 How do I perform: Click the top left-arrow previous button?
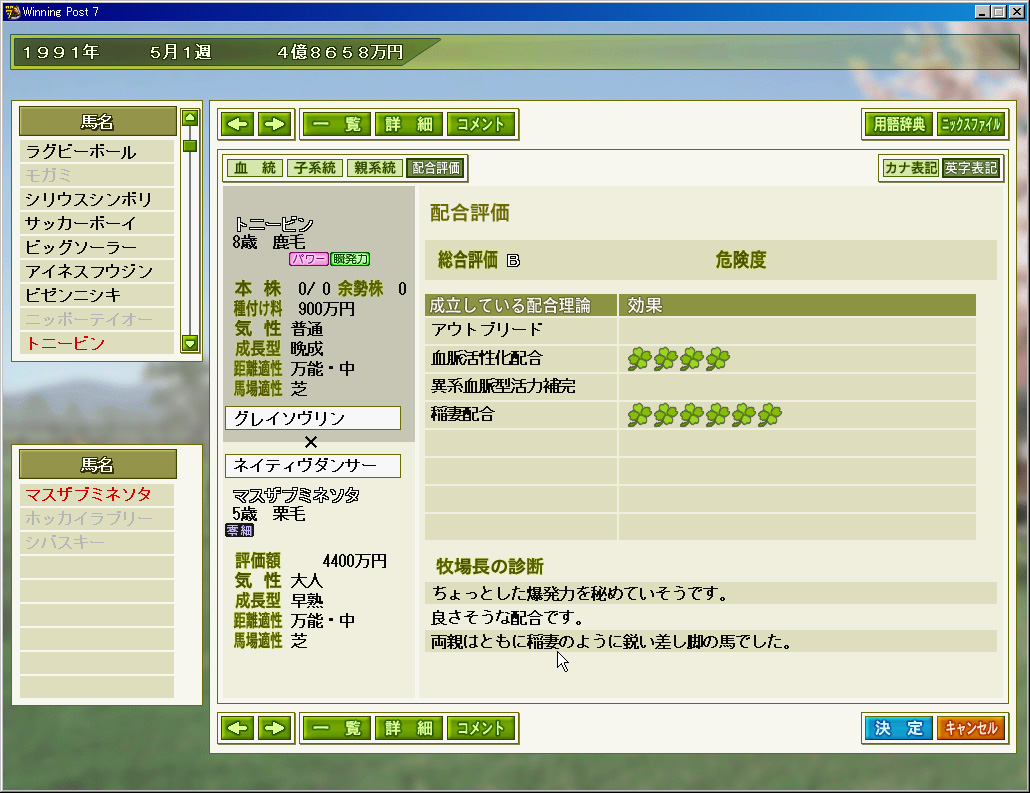pos(238,124)
